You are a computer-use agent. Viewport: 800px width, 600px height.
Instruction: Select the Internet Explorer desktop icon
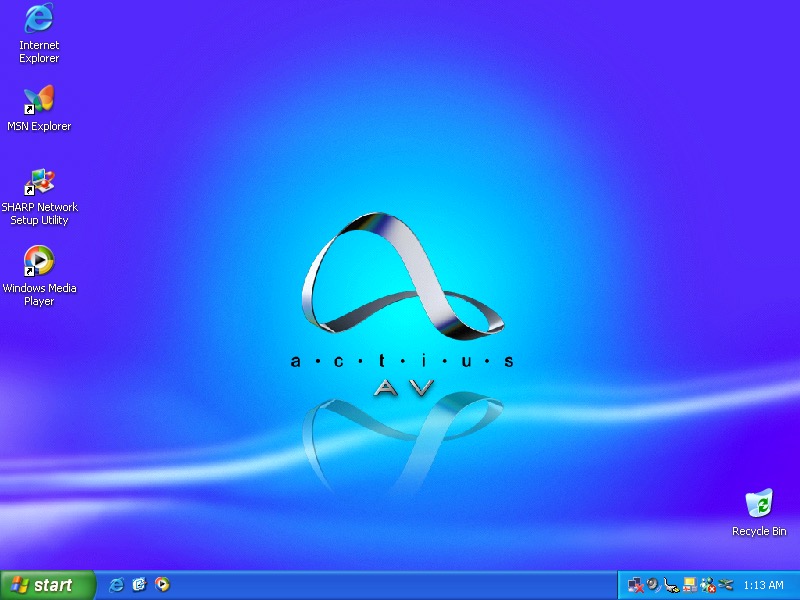click(x=39, y=18)
